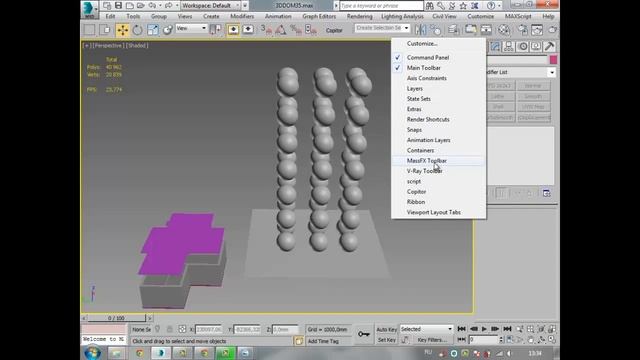Open the Rendering menu

359,16
